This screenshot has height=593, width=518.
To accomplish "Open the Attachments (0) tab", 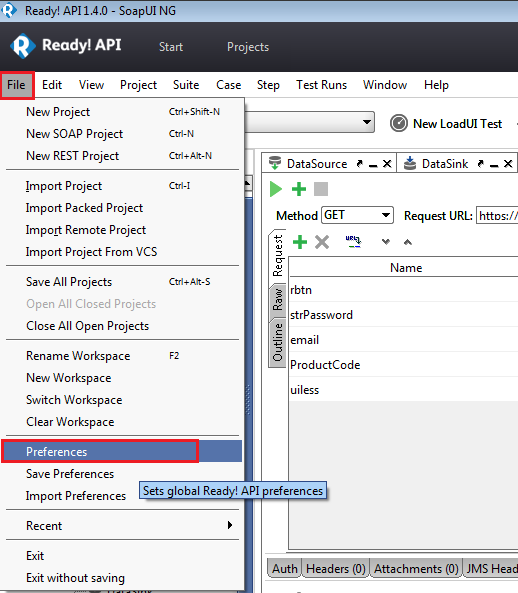I will pos(416,568).
